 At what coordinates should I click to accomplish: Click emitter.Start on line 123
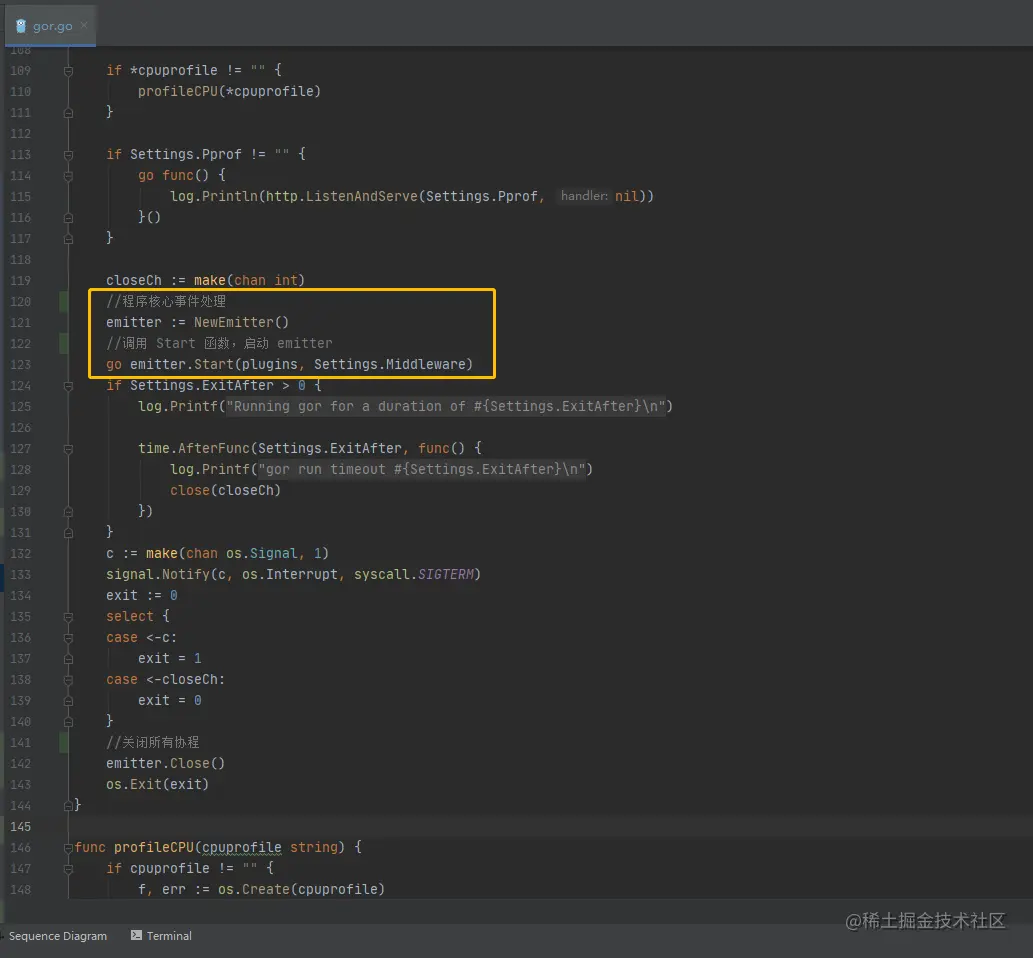click(182, 364)
